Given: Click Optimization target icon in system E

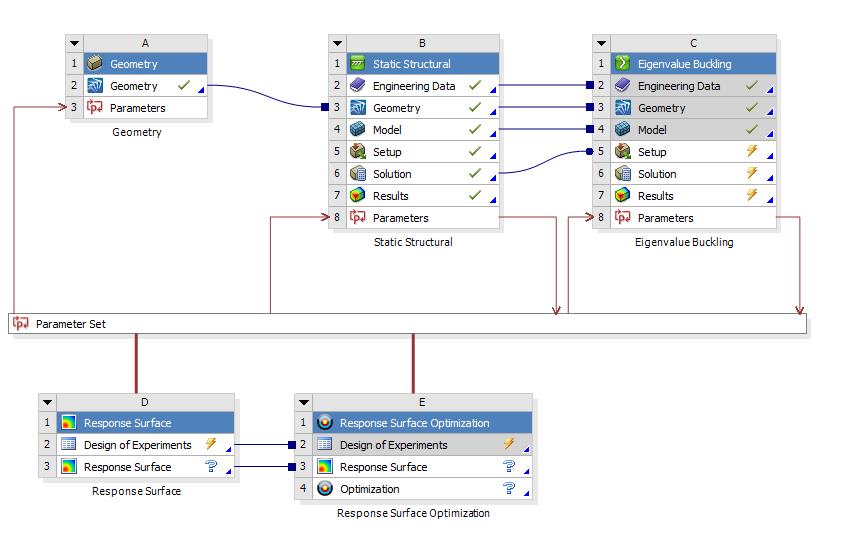Looking at the screenshot, I should coord(325,489).
